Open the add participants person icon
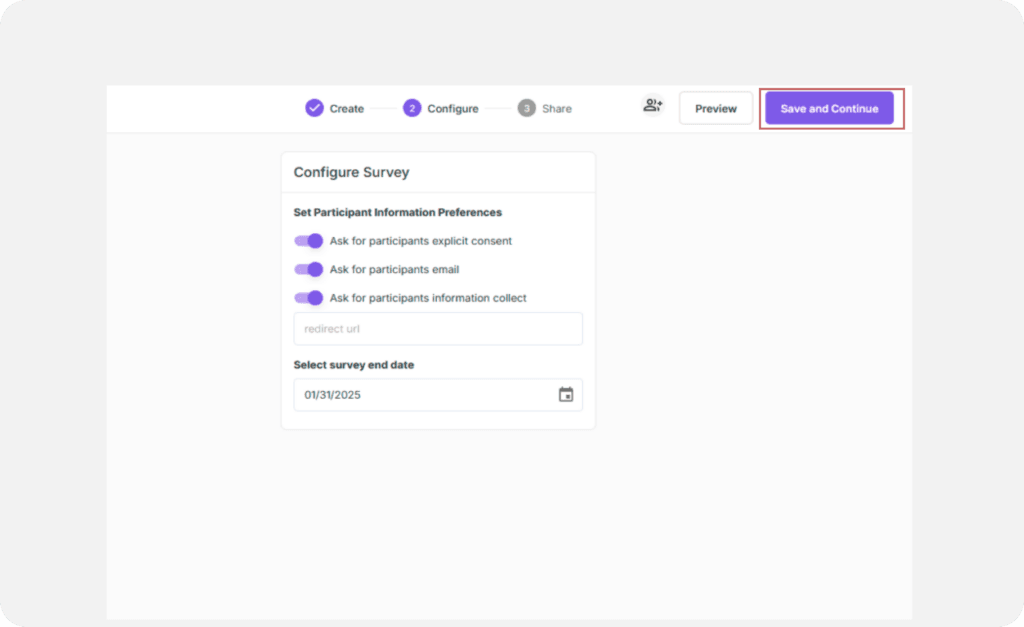 [x=653, y=106]
